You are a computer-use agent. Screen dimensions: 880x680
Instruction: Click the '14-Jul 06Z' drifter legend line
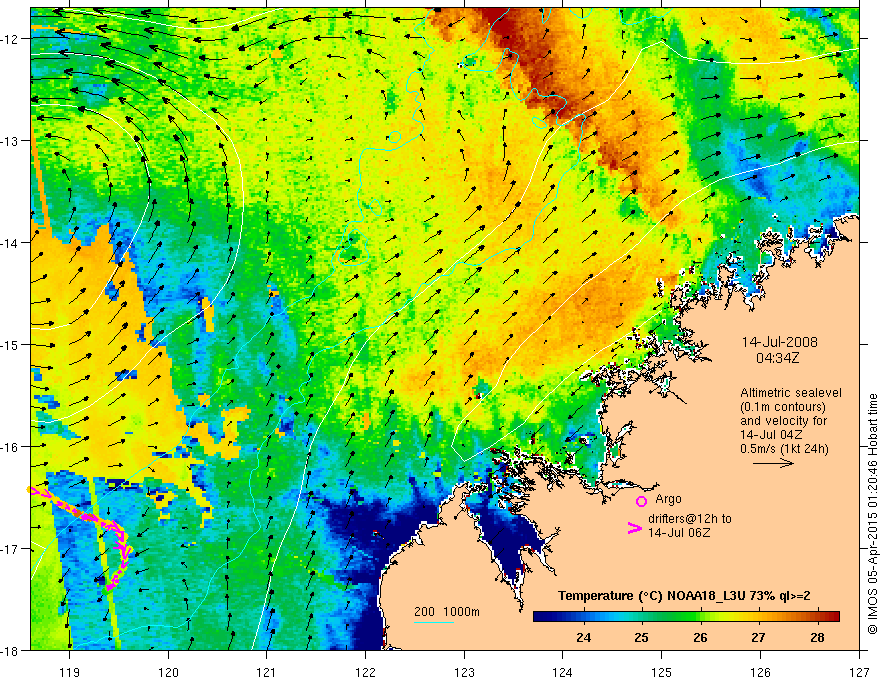(679, 532)
